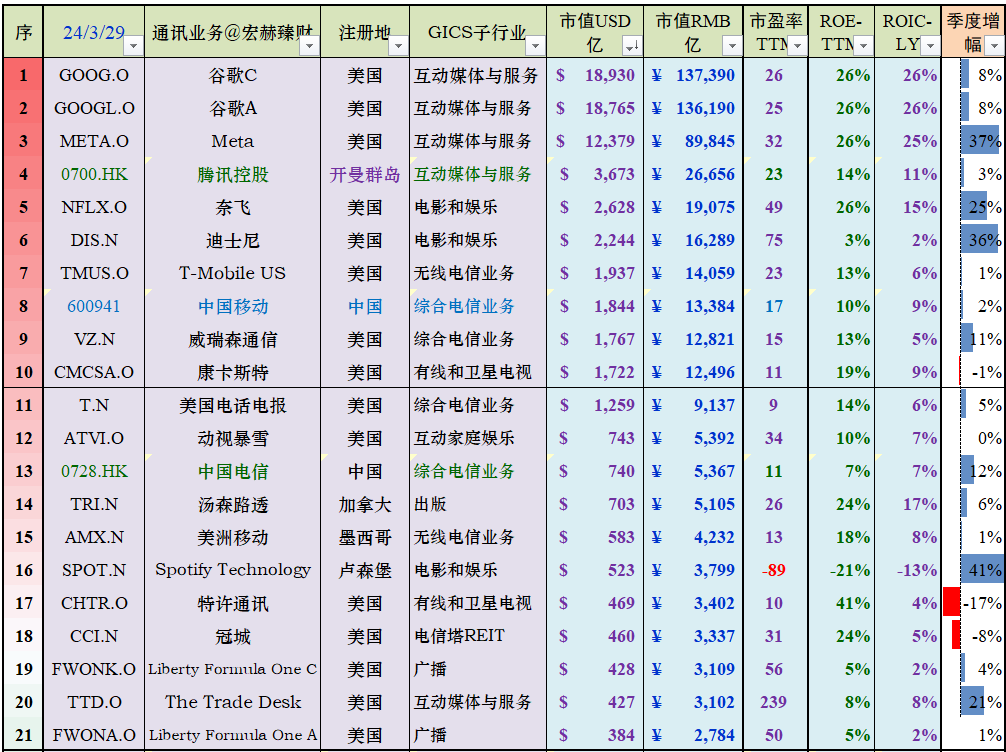Select company name cell 动视暴雪

(x=232, y=438)
